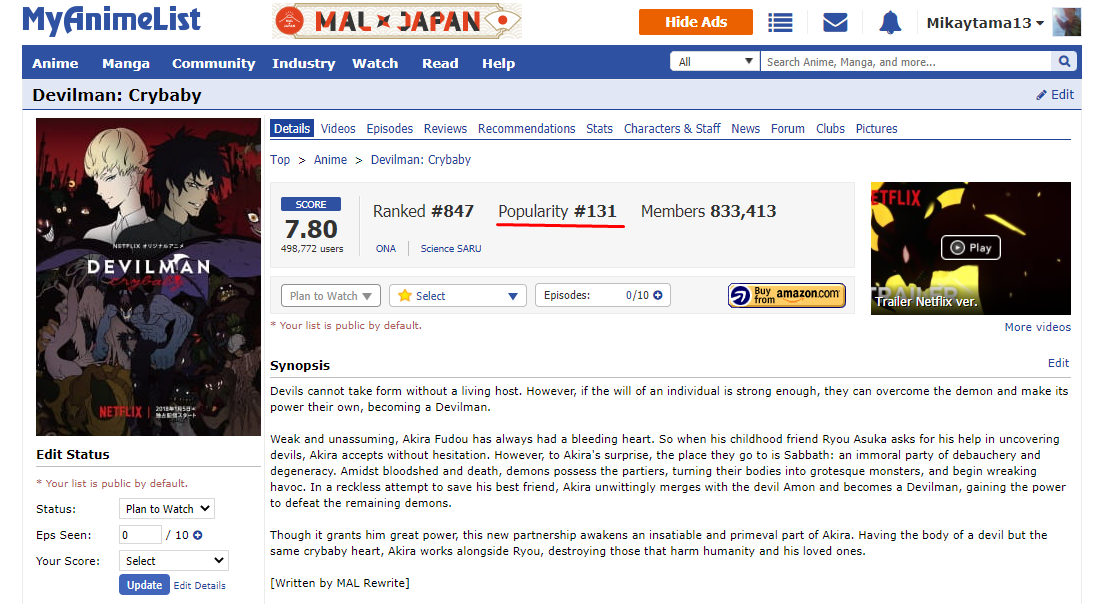Click the Members 833,413 text
This screenshot has height=604, width=1104.
click(708, 211)
